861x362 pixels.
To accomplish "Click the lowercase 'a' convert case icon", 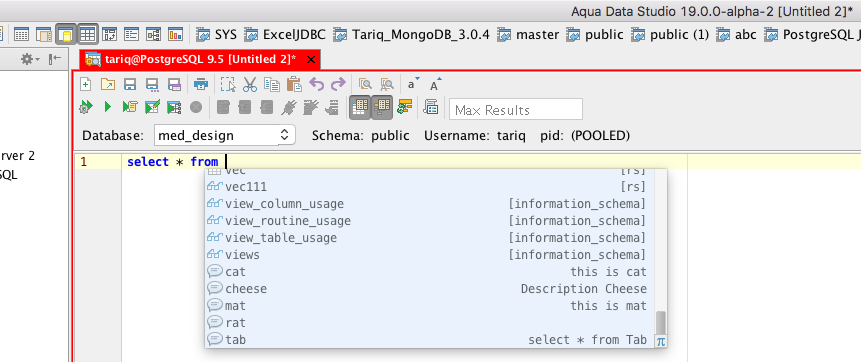I will click(412, 85).
